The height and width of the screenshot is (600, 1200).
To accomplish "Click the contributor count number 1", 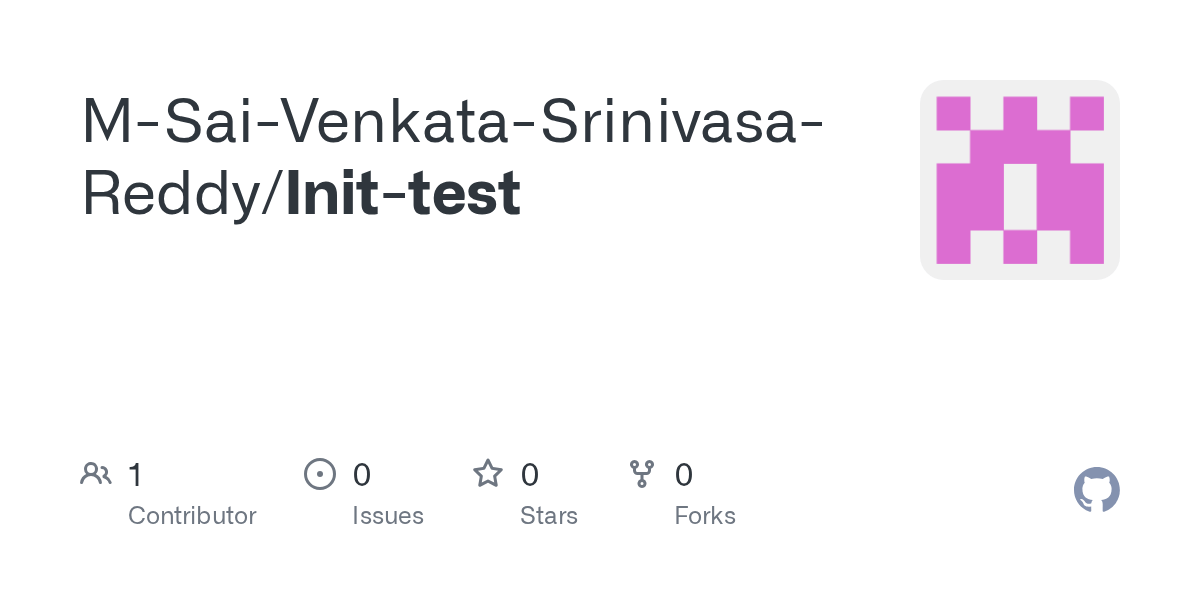I will [x=135, y=475].
